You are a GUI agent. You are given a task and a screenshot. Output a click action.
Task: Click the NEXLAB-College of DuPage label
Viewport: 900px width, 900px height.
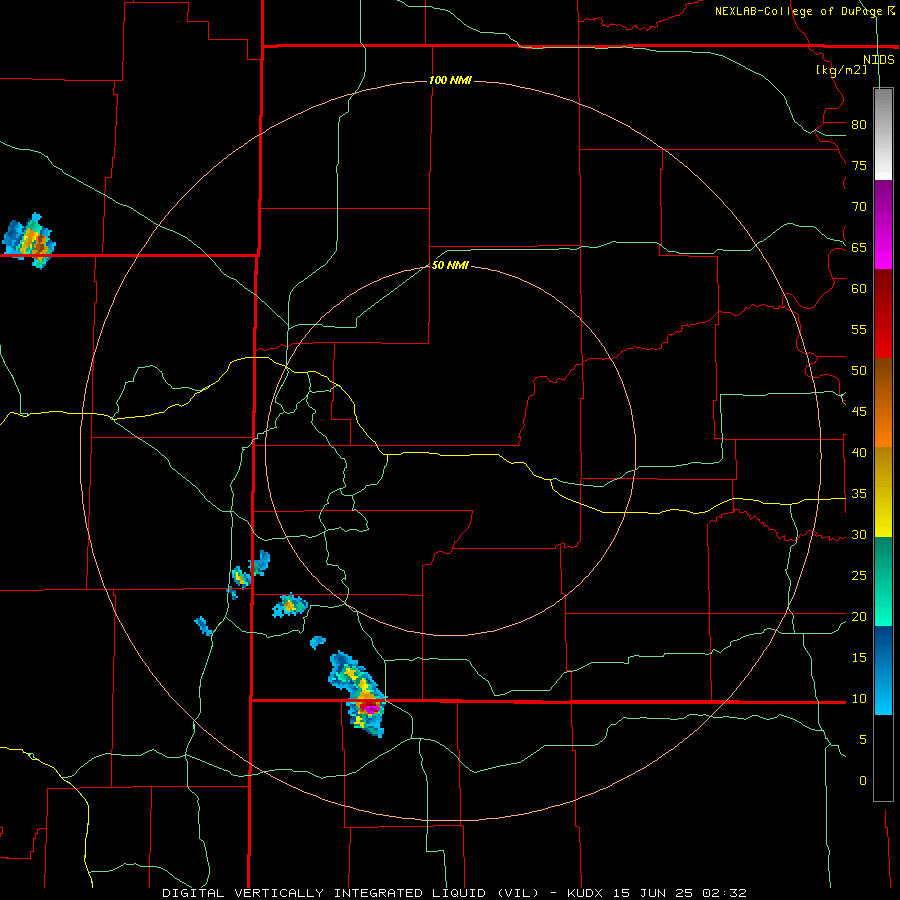(x=799, y=11)
